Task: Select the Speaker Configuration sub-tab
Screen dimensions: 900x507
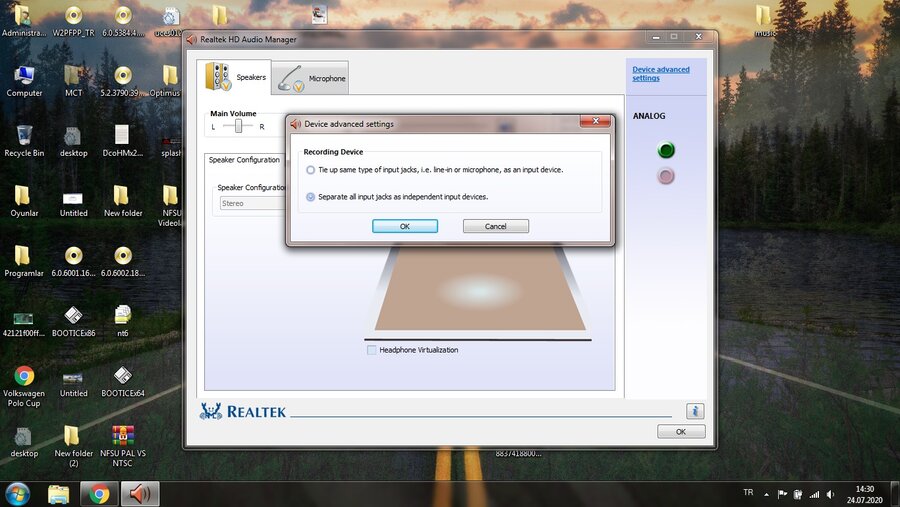Action: pos(245,160)
